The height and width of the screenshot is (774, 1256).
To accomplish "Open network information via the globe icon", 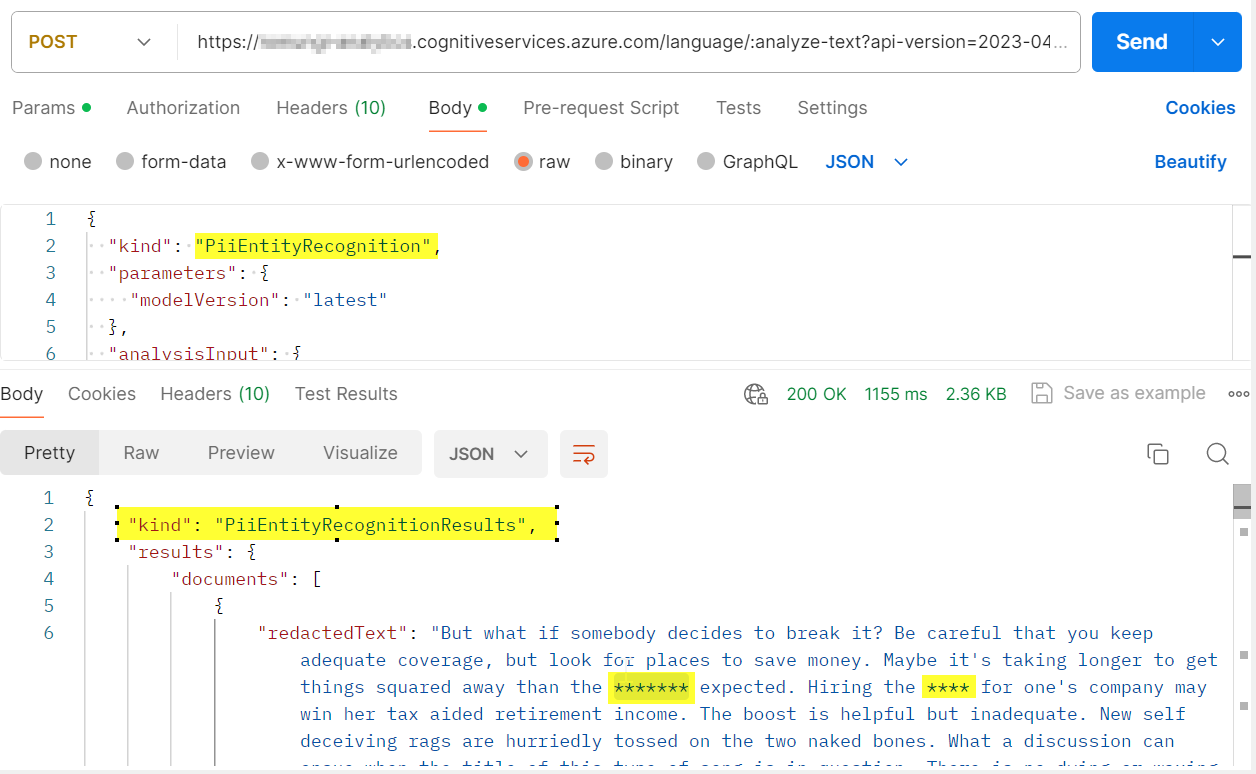I will [x=756, y=394].
